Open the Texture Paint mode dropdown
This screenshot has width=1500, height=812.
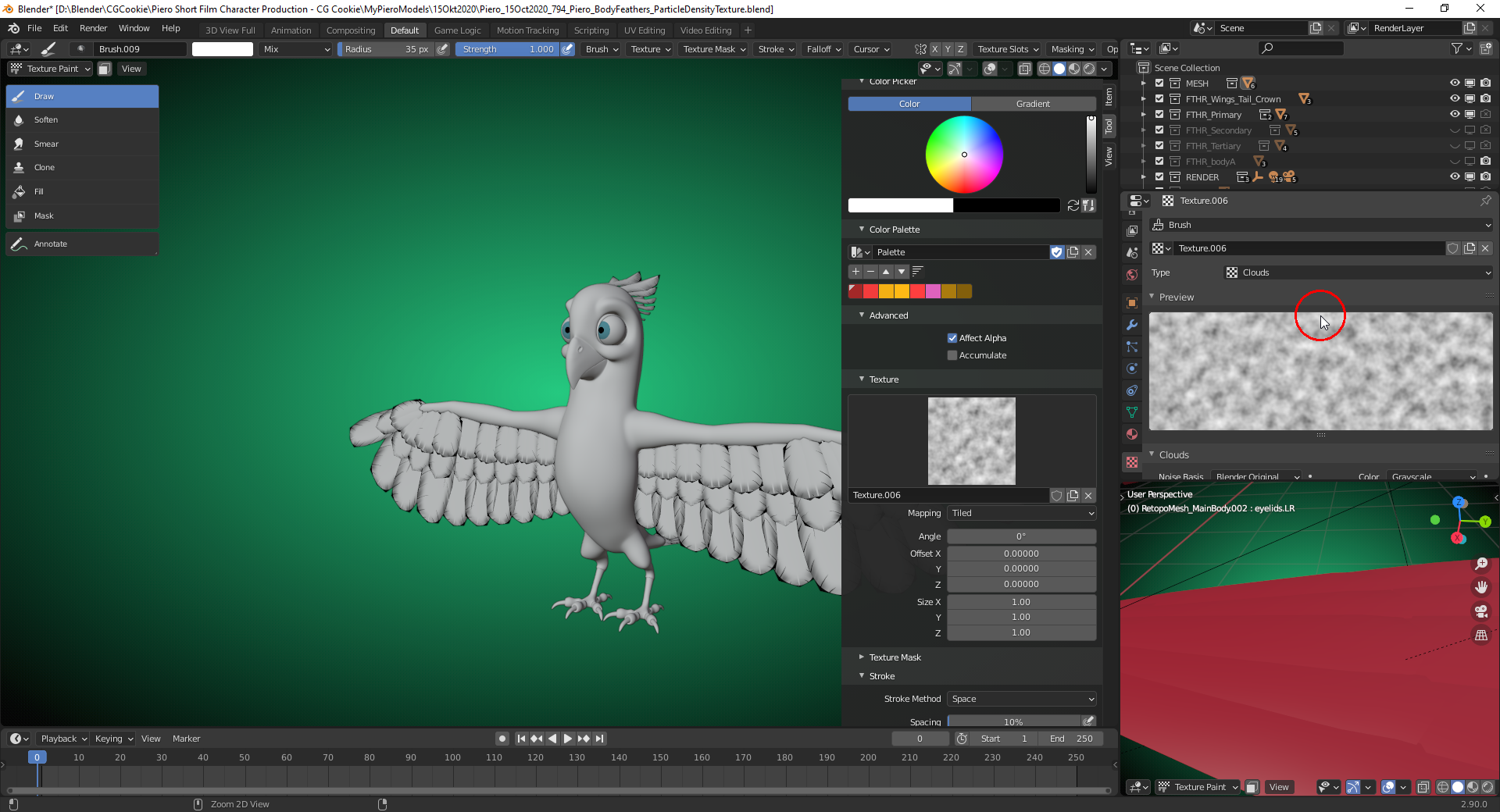click(x=50, y=69)
